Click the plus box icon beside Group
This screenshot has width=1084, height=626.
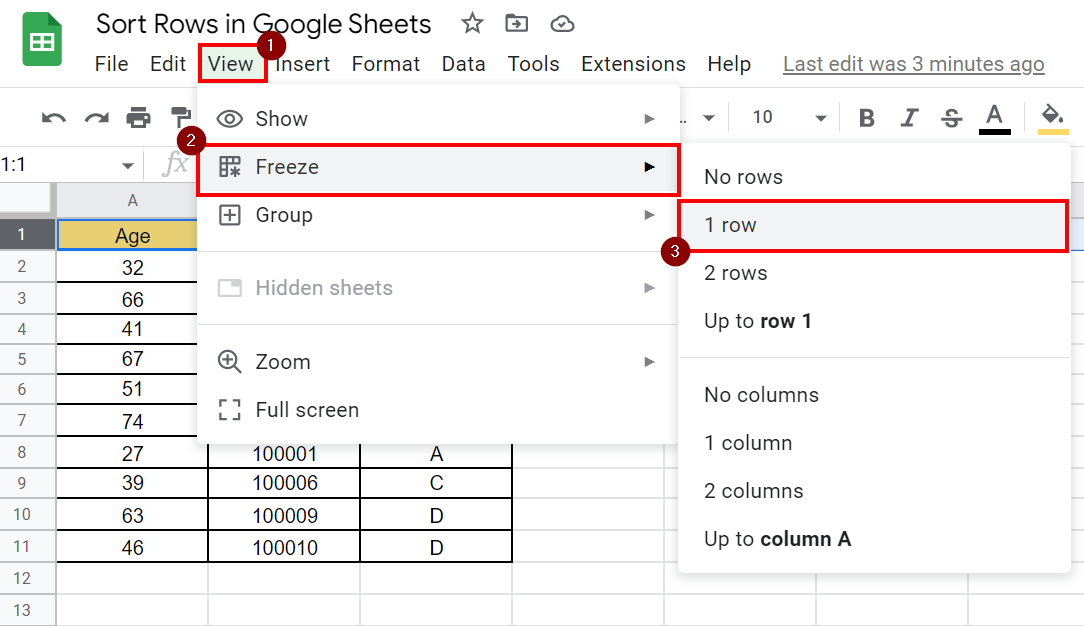tap(230, 215)
